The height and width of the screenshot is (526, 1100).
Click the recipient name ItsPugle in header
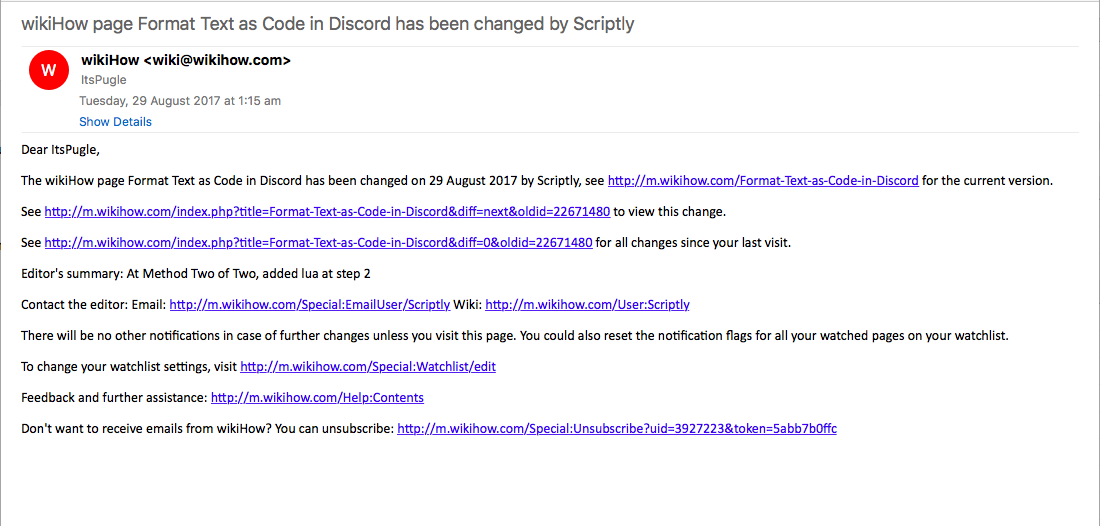103,80
